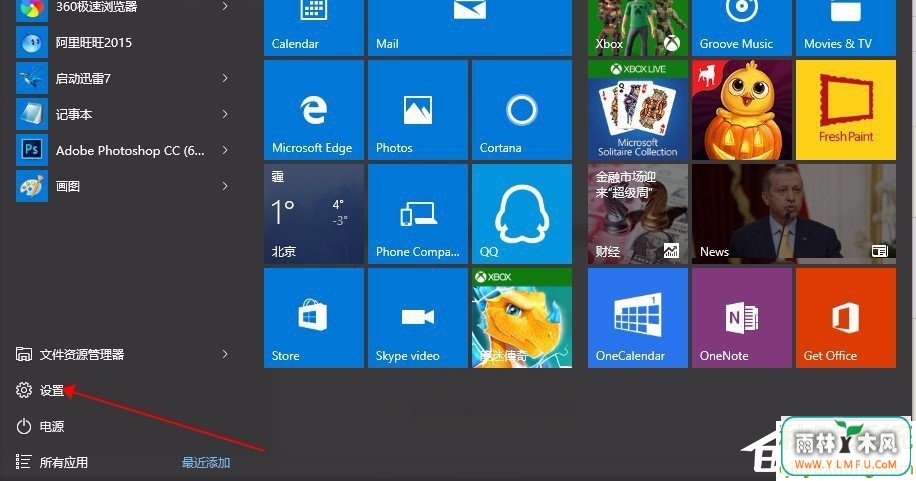916x481 pixels.
Task: Launch OneNote tile
Action: [741, 318]
